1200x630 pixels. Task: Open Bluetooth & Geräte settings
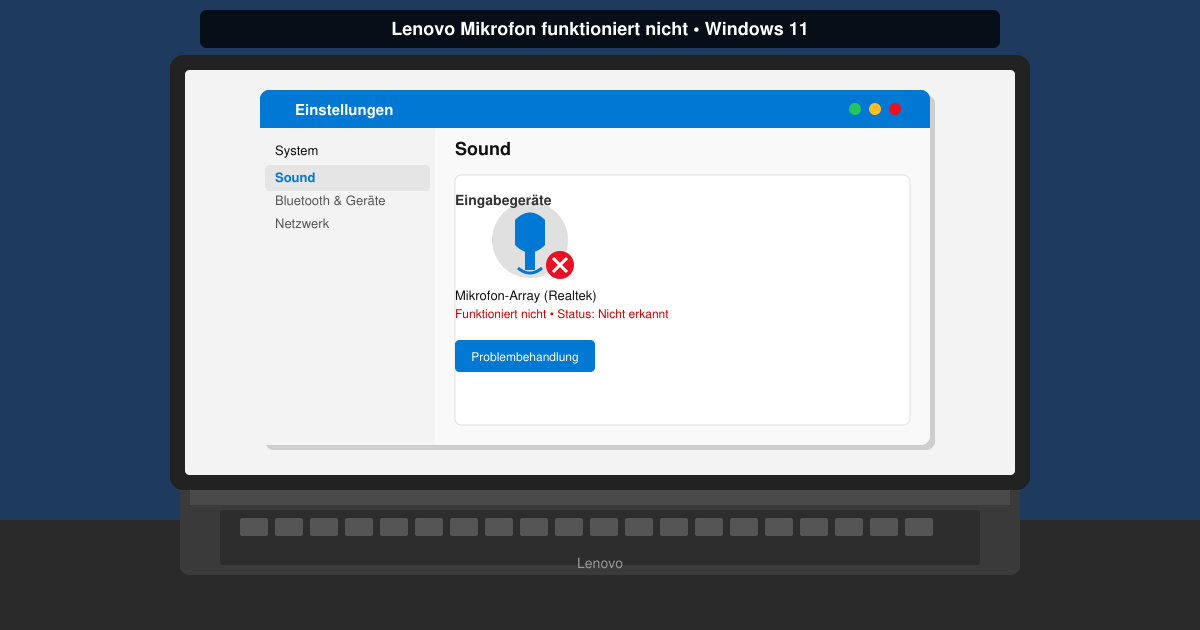(330, 201)
